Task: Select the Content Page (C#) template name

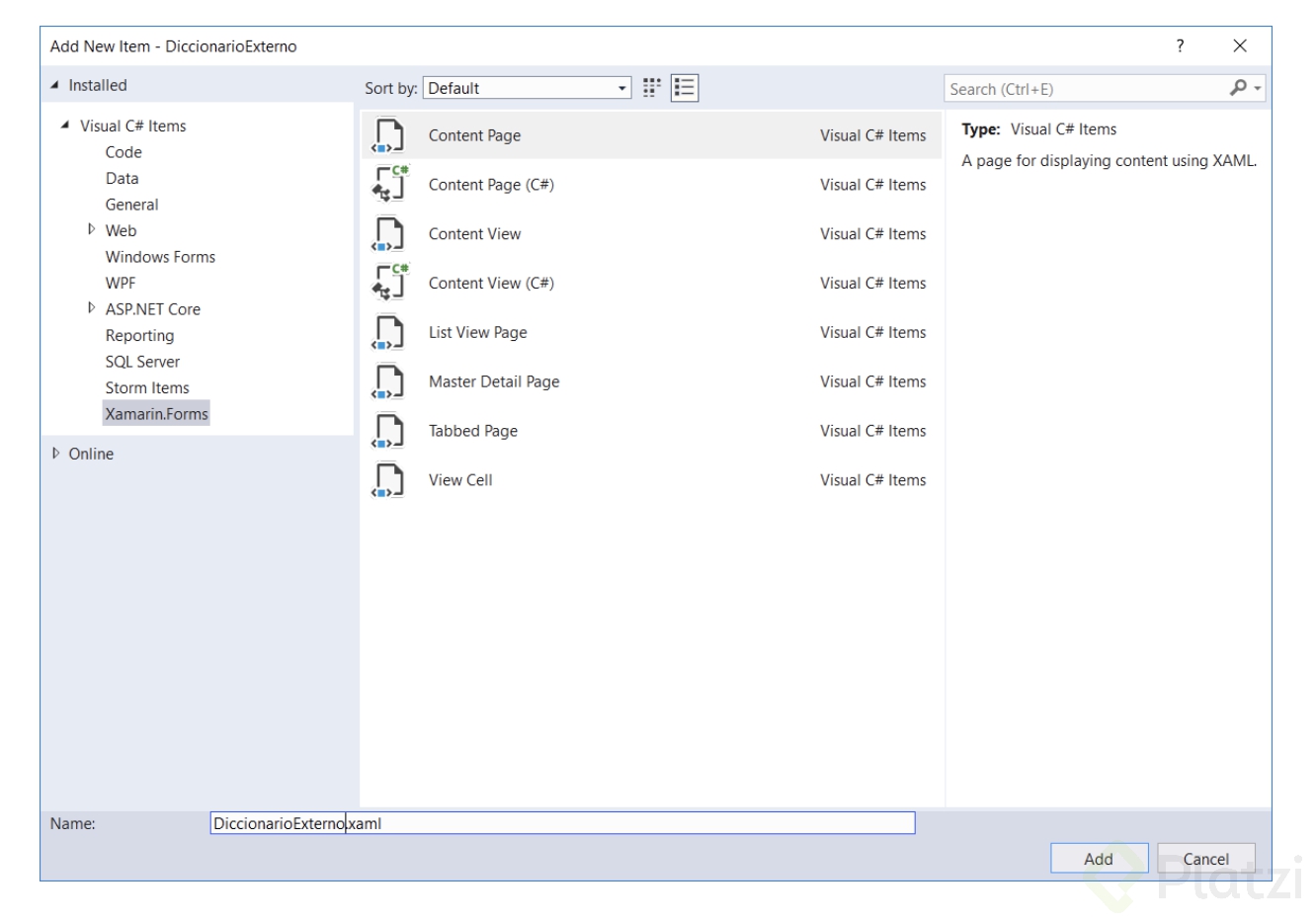Action: (x=491, y=185)
